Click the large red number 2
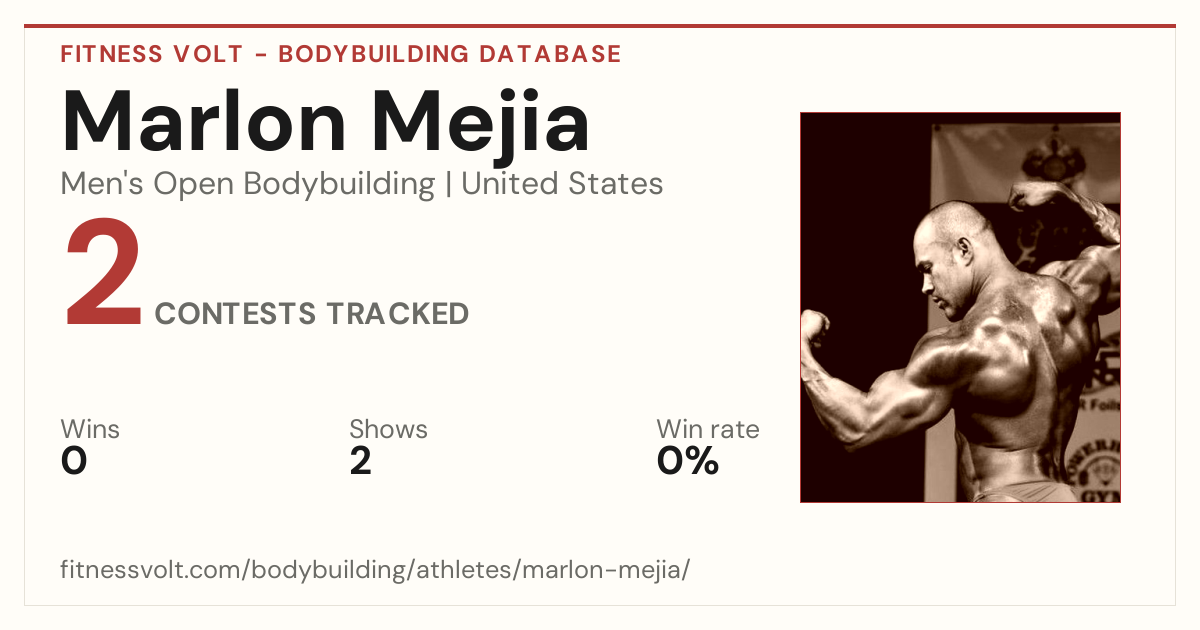 click(x=104, y=276)
